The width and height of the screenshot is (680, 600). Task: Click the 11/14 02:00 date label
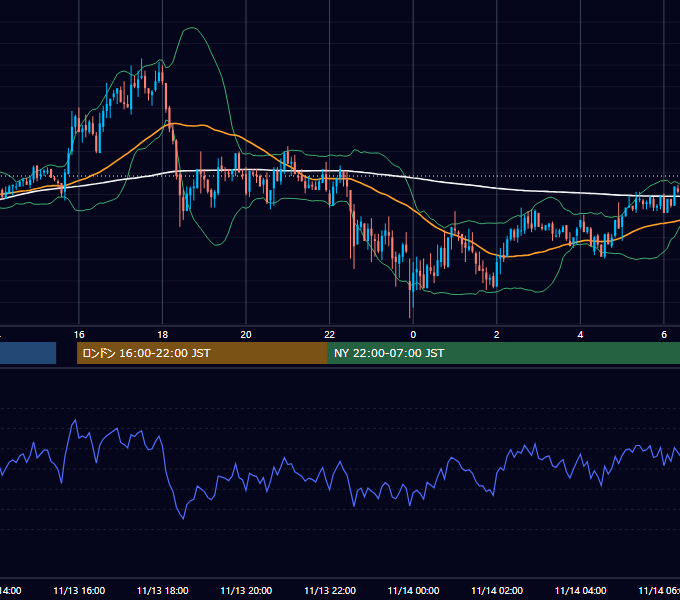click(497, 591)
